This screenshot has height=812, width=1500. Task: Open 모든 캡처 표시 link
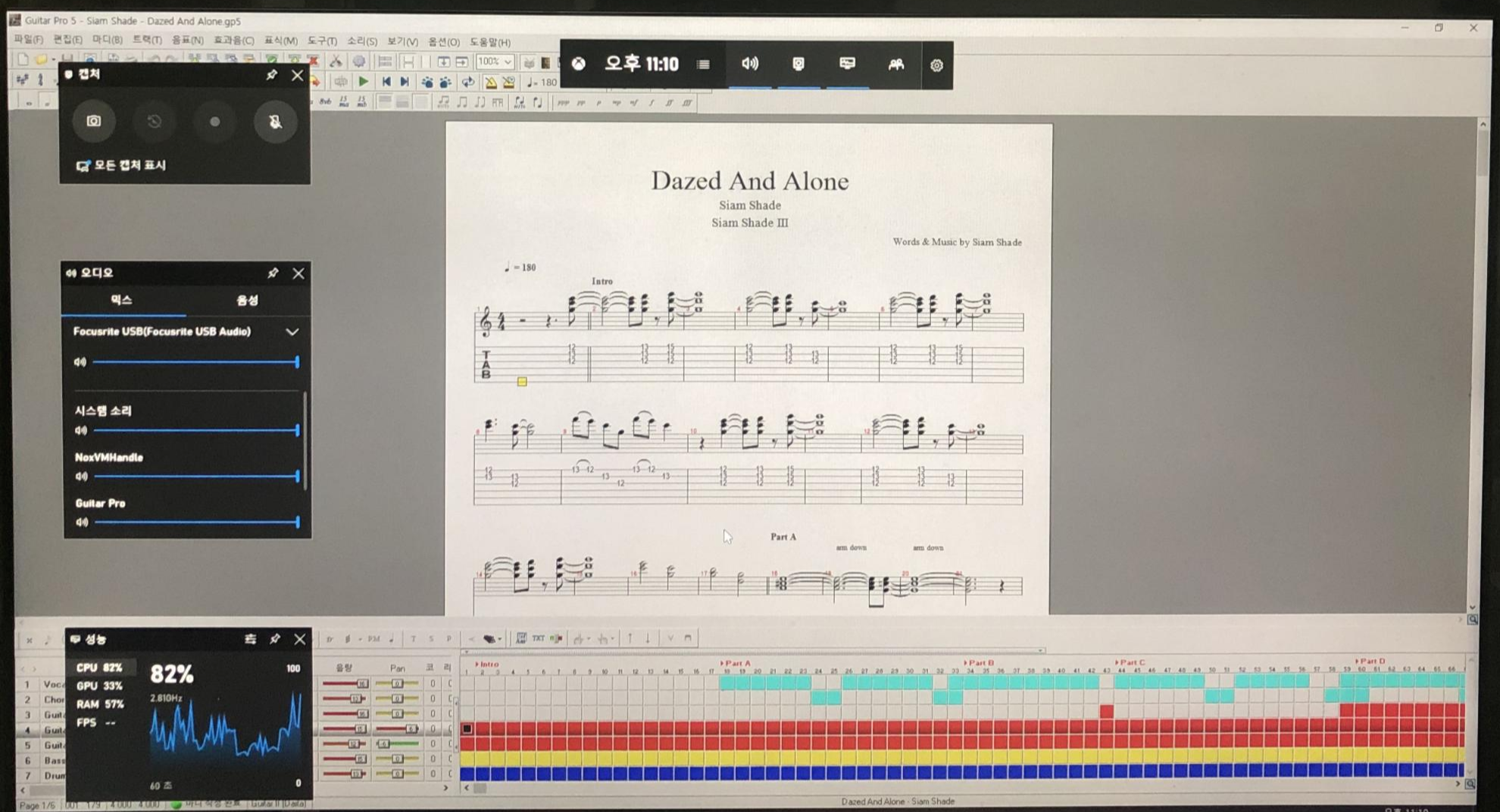pyautogui.click(x=121, y=165)
